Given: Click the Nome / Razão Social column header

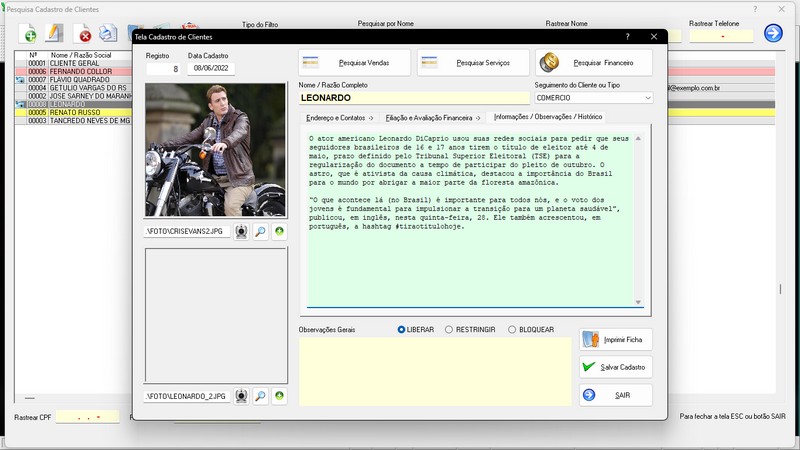Looking at the screenshot, I should point(81,55).
